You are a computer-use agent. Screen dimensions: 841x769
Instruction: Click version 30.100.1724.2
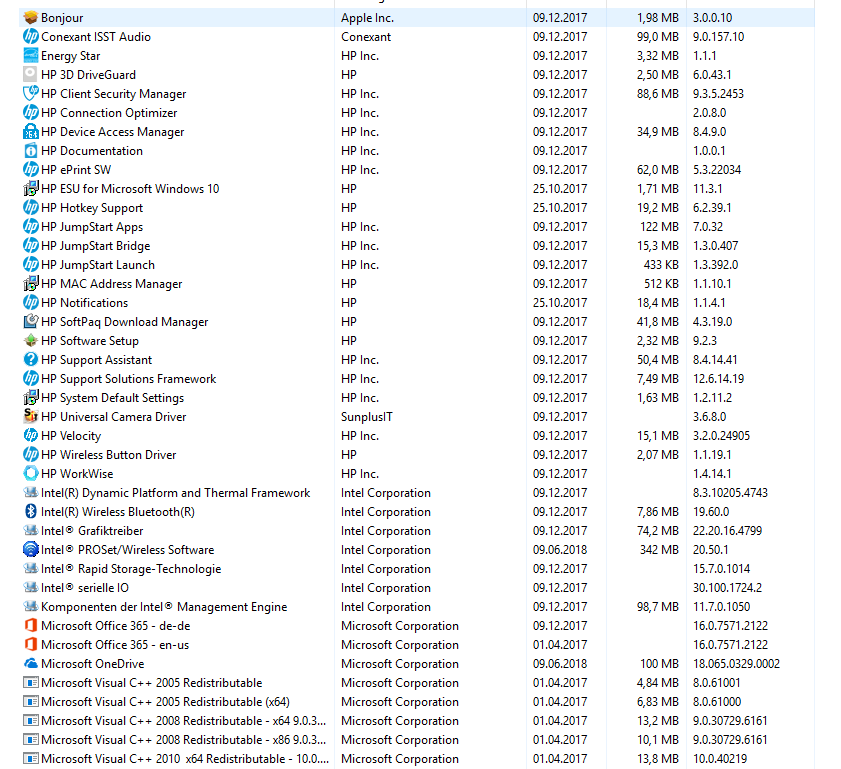pos(727,588)
